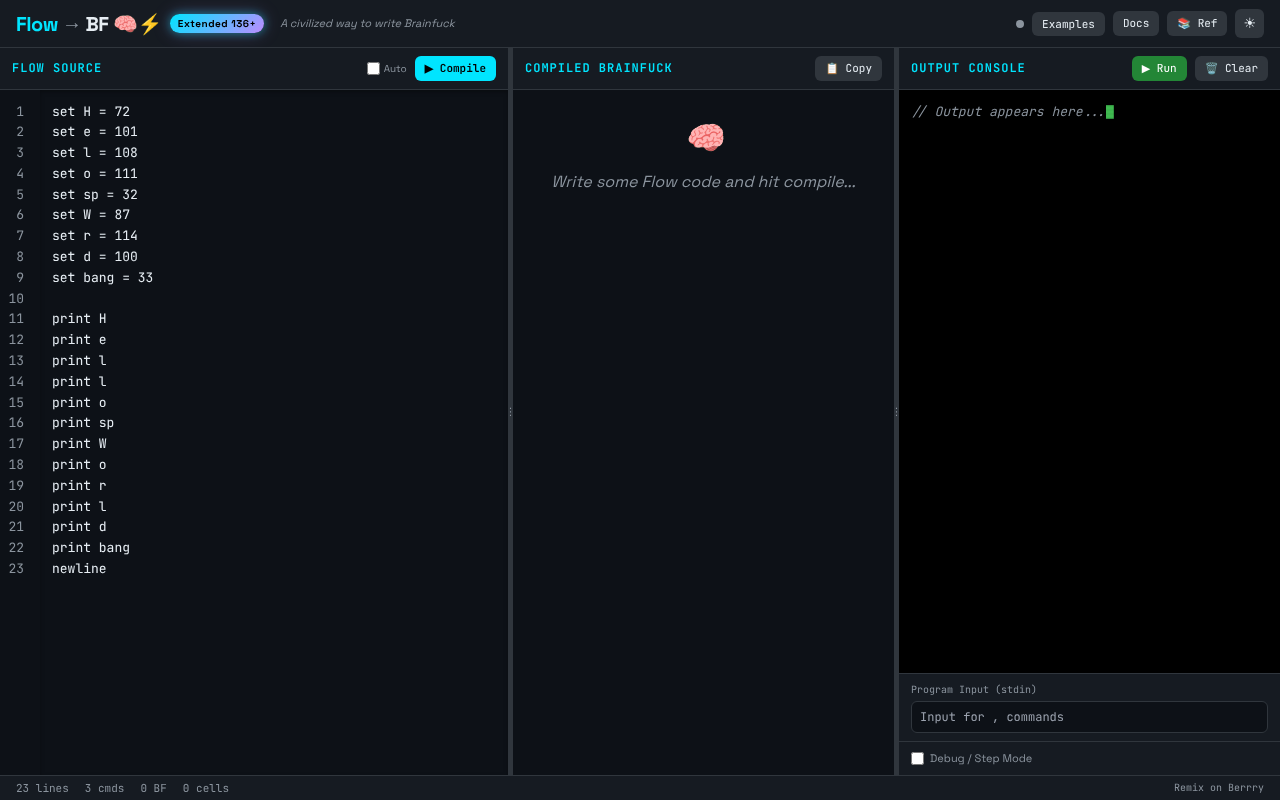Click the line 'set bang = 33'
This screenshot has width=1280, height=800.
click(103, 278)
